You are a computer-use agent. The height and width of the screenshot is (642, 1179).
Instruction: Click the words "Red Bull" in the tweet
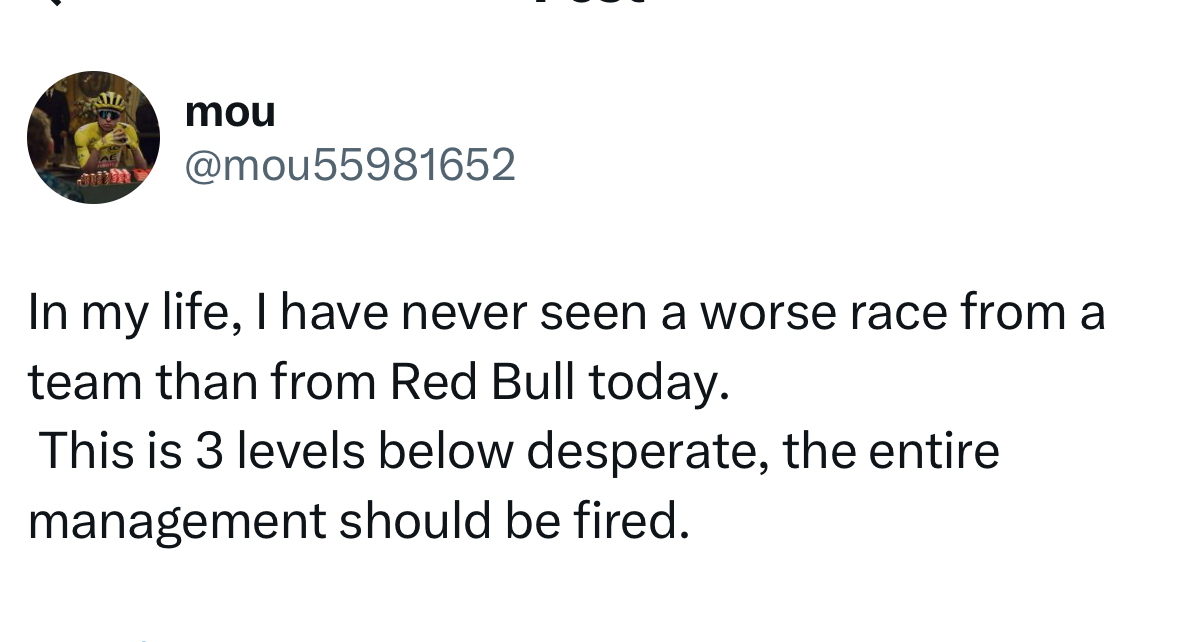(482, 382)
